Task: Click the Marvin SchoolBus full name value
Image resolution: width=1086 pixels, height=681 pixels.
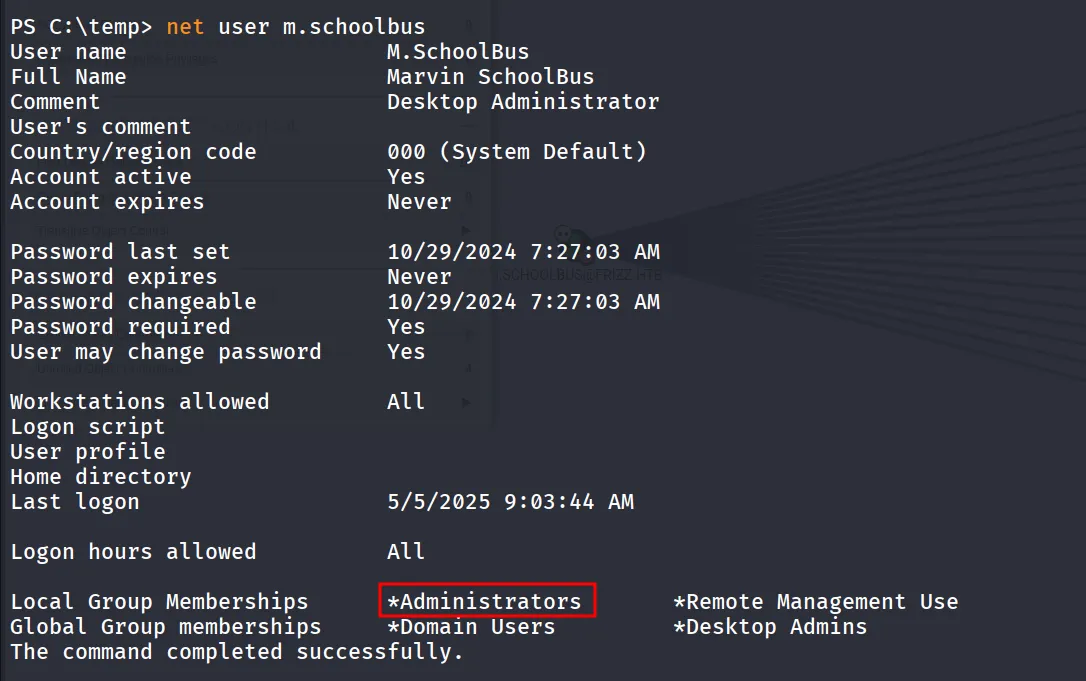Action: 490,77
